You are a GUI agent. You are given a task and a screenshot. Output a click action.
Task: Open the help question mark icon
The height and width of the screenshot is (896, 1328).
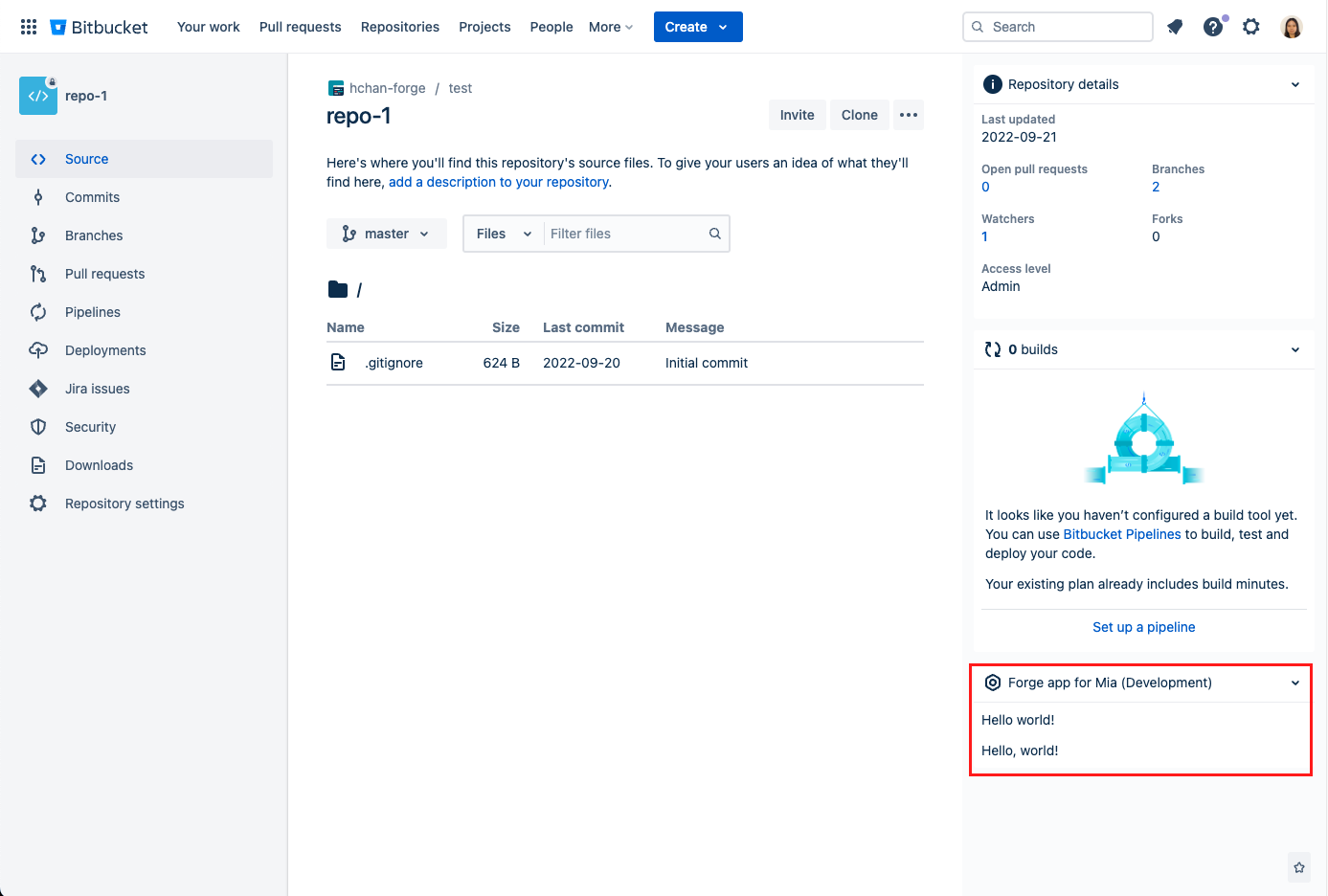1212,27
